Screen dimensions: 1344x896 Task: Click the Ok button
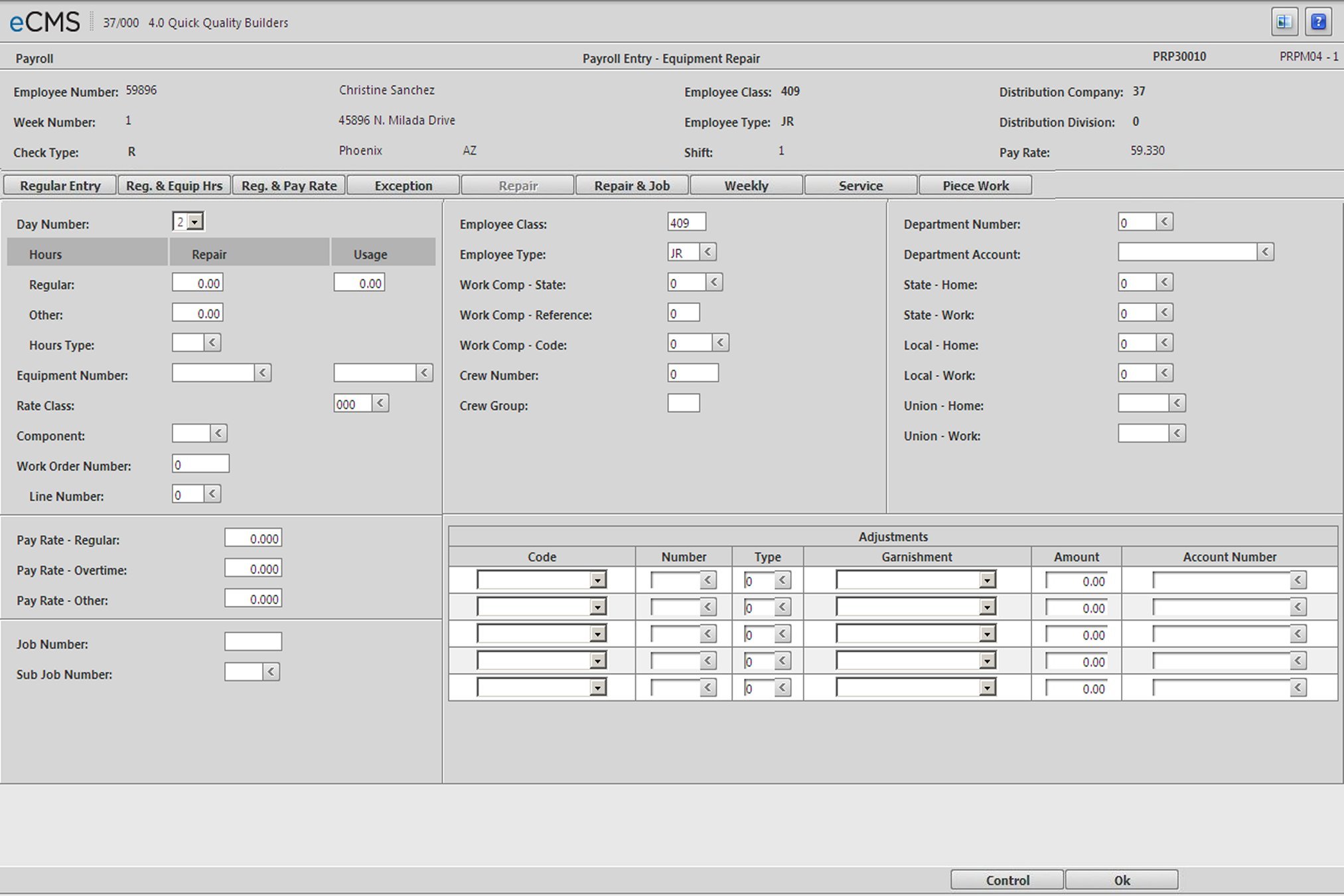(1122, 880)
